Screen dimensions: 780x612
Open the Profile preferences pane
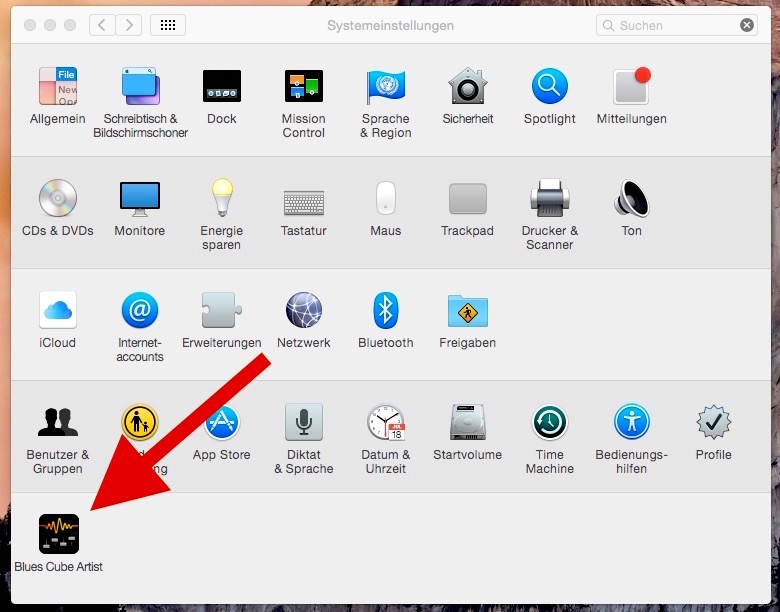[713, 422]
